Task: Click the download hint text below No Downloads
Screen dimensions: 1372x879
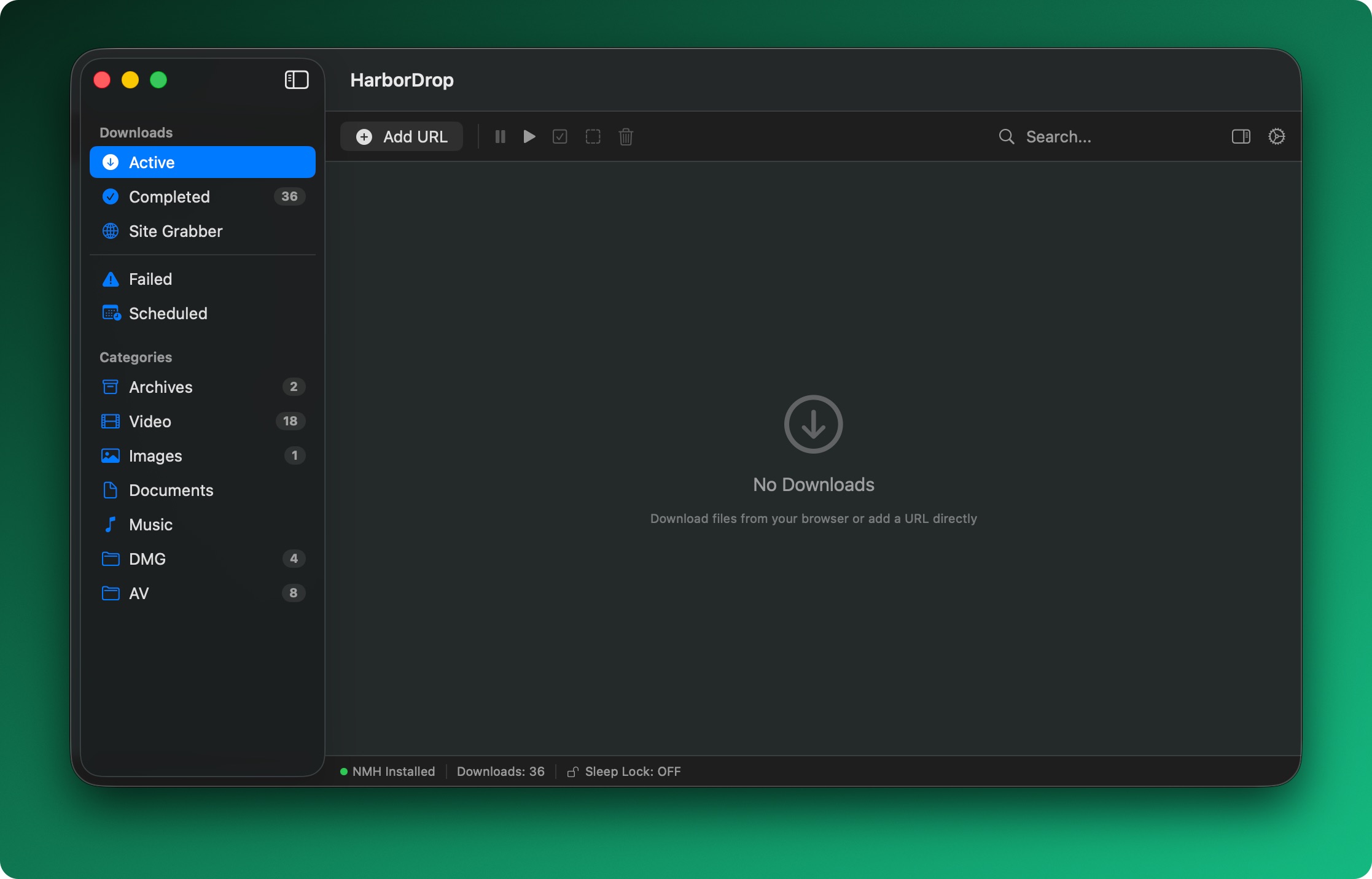Action: [814, 519]
